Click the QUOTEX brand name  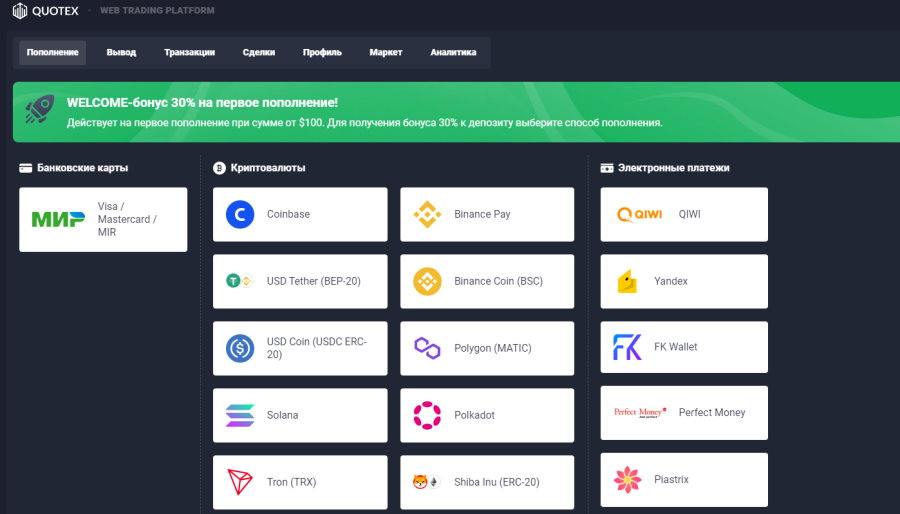coord(55,11)
